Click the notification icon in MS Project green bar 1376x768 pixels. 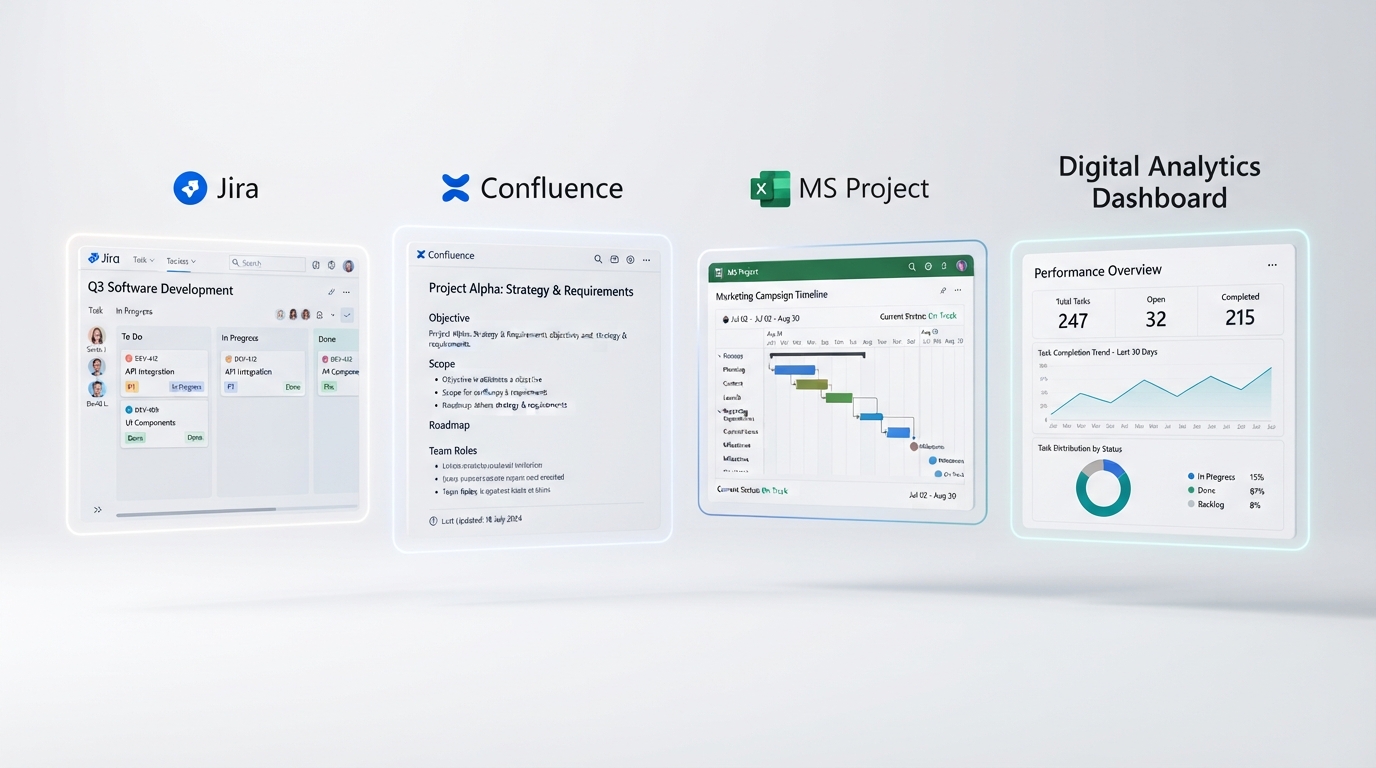(x=944, y=266)
